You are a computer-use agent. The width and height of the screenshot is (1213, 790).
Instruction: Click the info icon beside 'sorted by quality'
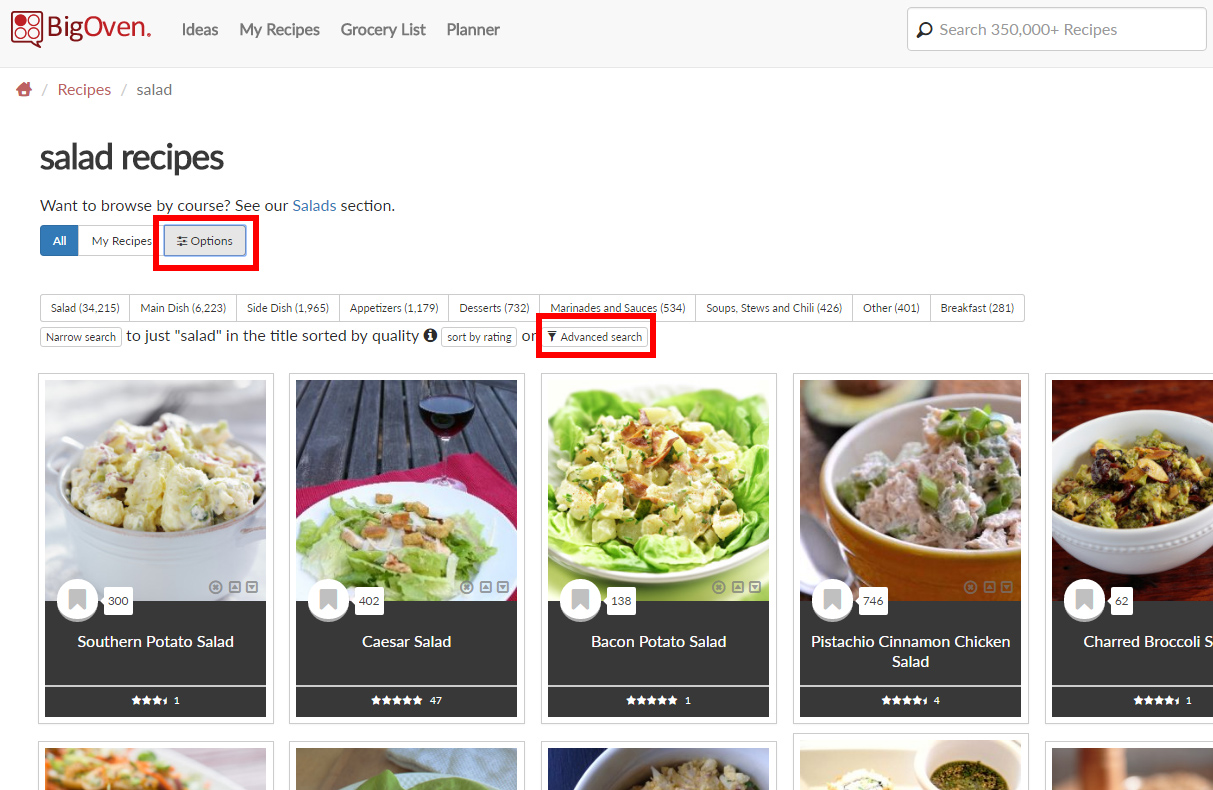pyautogui.click(x=430, y=336)
